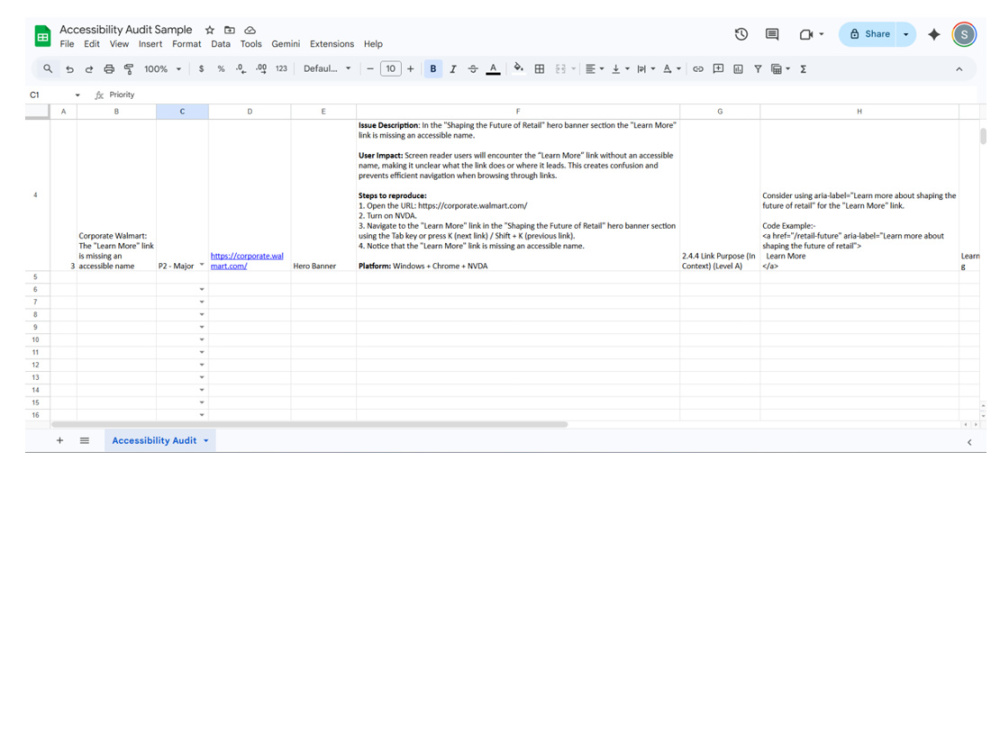Screen dimensions: 1000x750
Task: Open the more number formats 123 menu
Action: (x=281, y=69)
